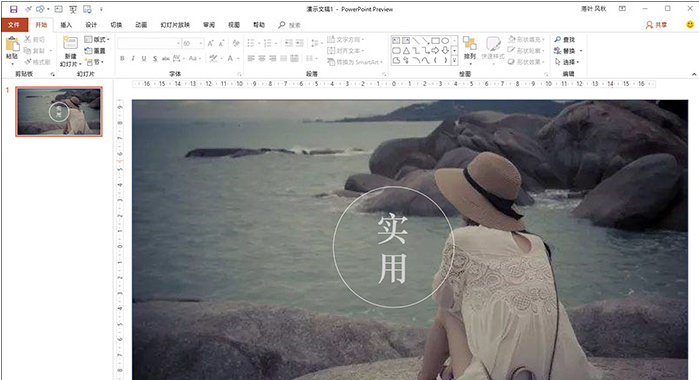This screenshot has width=699, height=380.
Task: Select the Triangle shape in gallery
Action: point(406,50)
